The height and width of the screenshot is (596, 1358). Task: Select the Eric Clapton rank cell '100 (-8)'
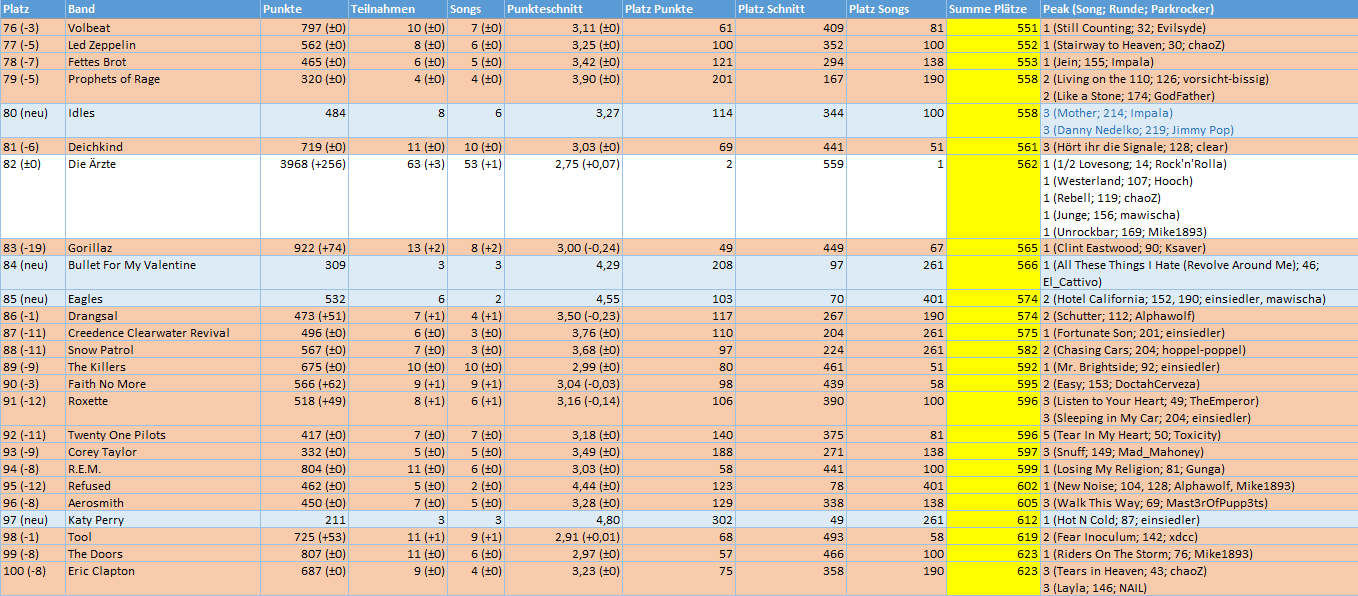(x=32, y=571)
